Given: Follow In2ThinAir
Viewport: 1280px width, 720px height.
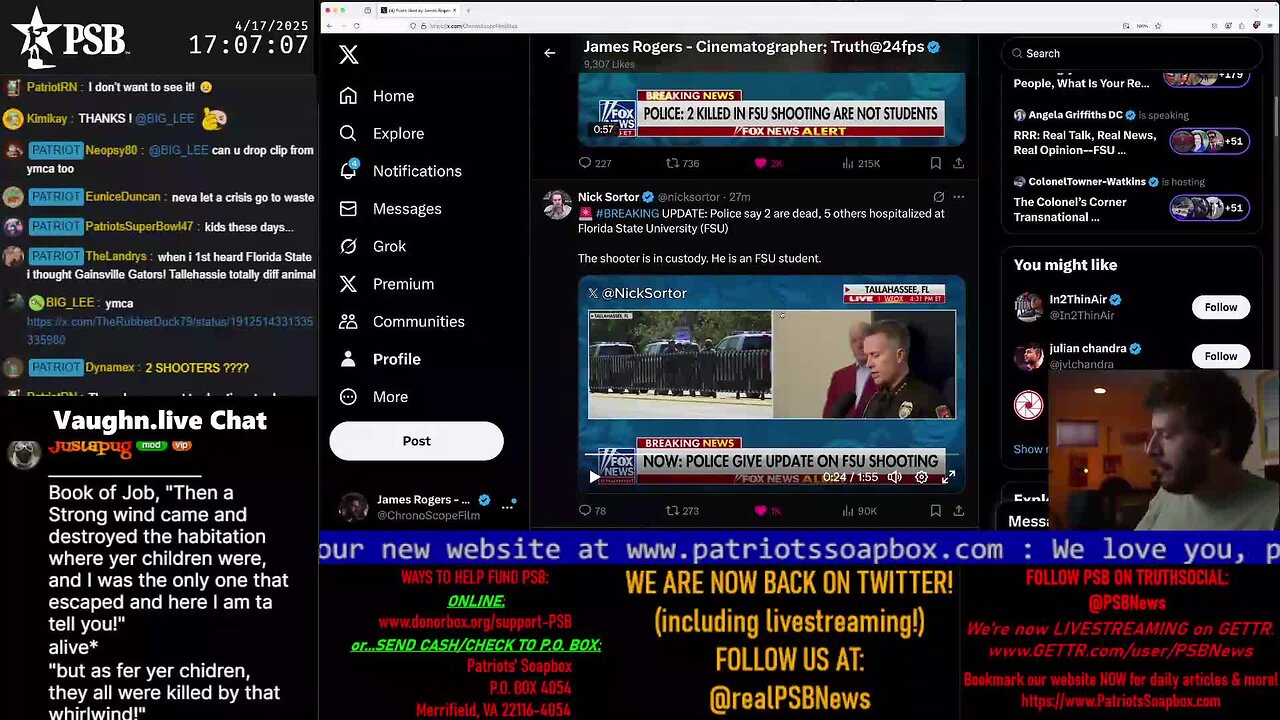Looking at the screenshot, I should click(1220, 307).
